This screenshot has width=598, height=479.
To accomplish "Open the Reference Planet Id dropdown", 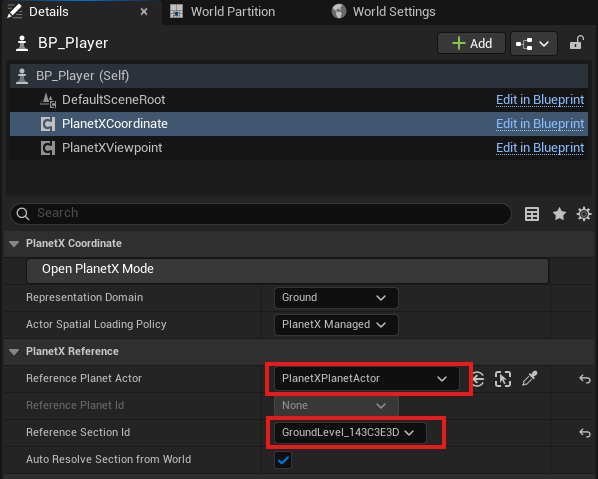I will point(336,406).
